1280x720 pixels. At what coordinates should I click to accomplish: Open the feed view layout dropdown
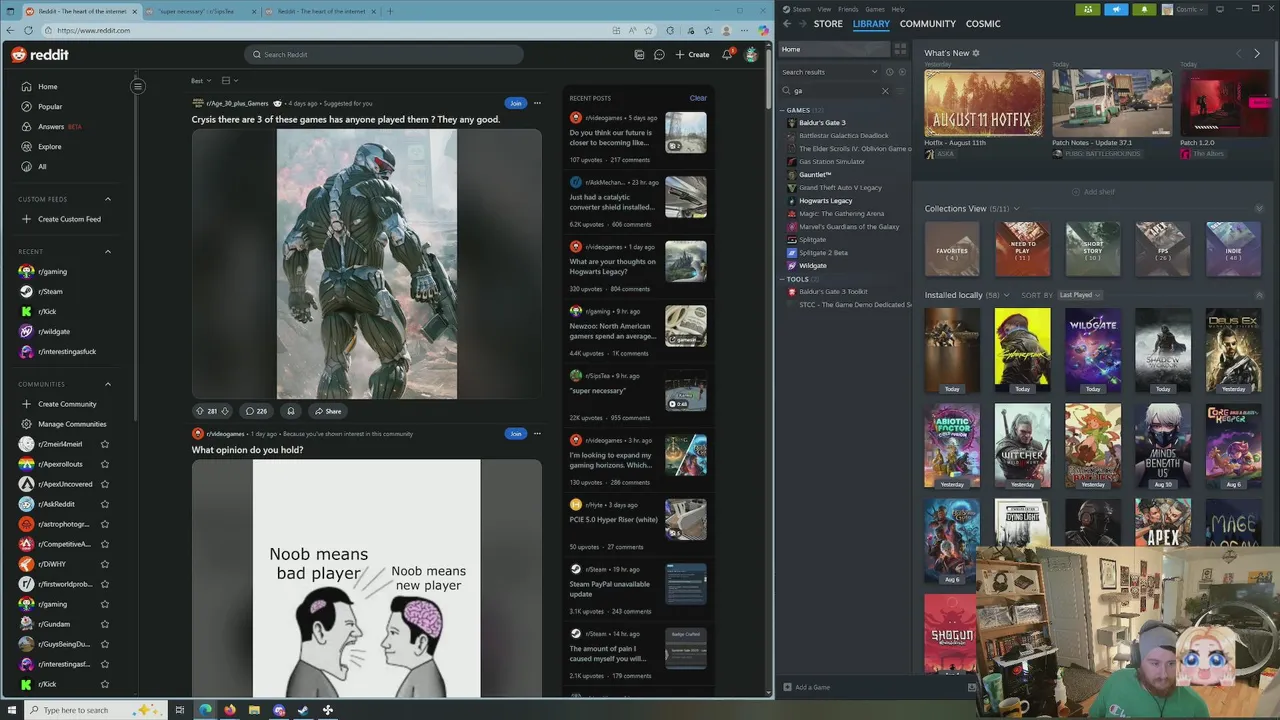(x=229, y=80)
